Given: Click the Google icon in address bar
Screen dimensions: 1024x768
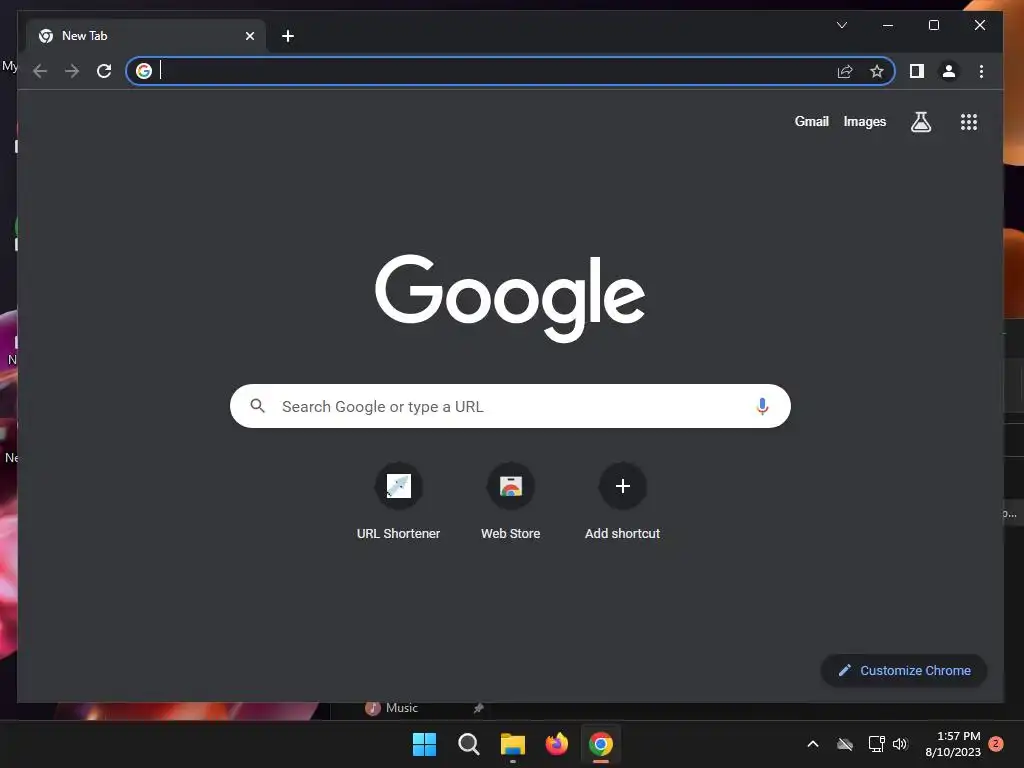Looking at the screenshot, I should point(144,71).
